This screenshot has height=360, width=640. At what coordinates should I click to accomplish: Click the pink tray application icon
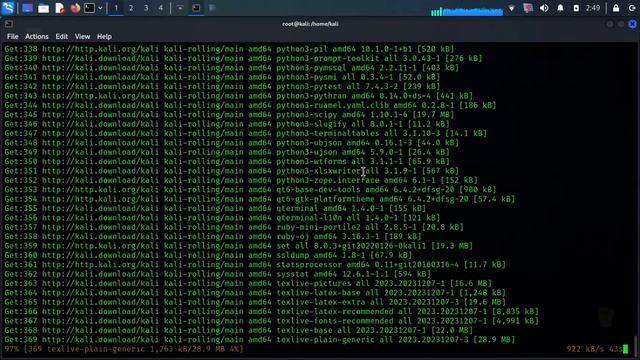[528, 8]
